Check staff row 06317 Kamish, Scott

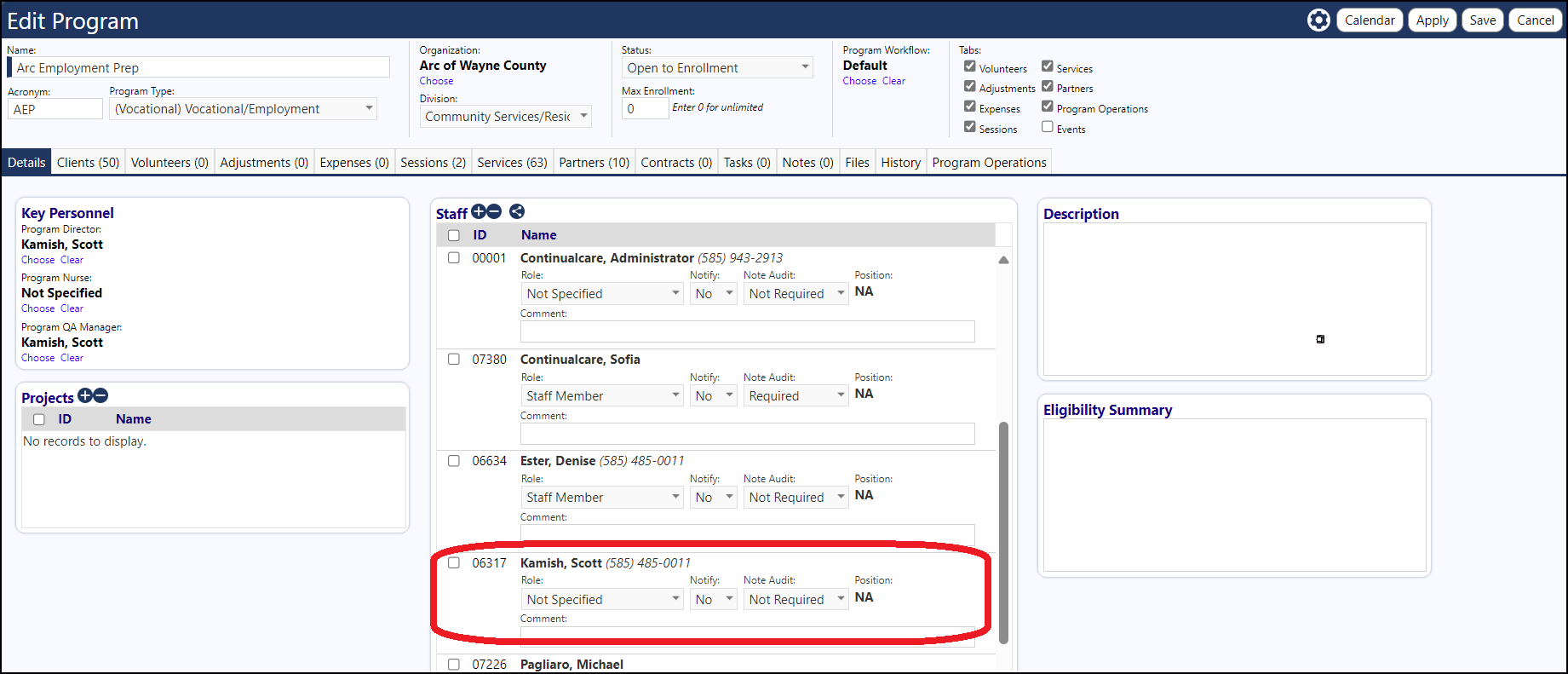tap(454, 562)
